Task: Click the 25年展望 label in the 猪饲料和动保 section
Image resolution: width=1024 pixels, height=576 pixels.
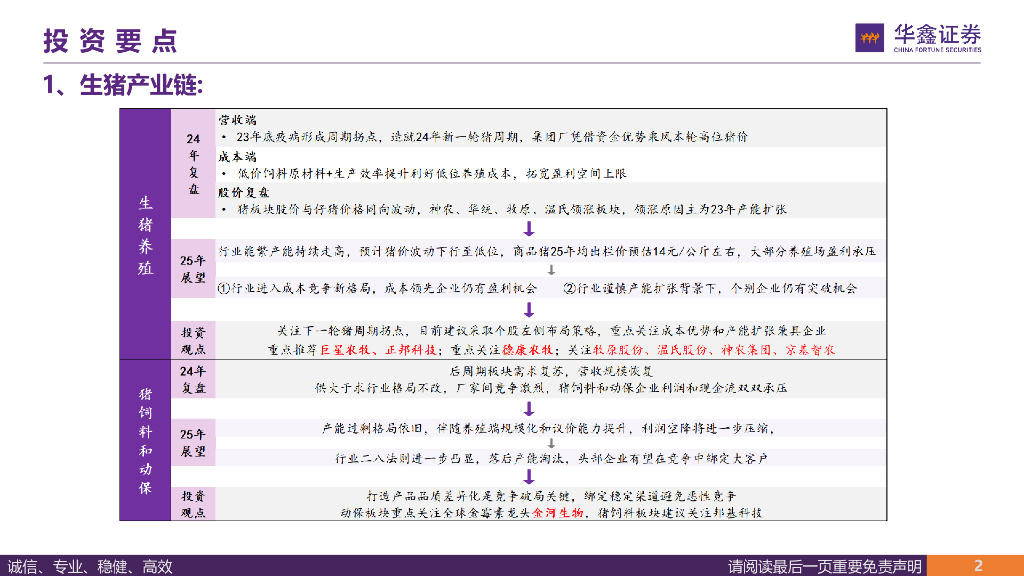Action: pos(193,443)
